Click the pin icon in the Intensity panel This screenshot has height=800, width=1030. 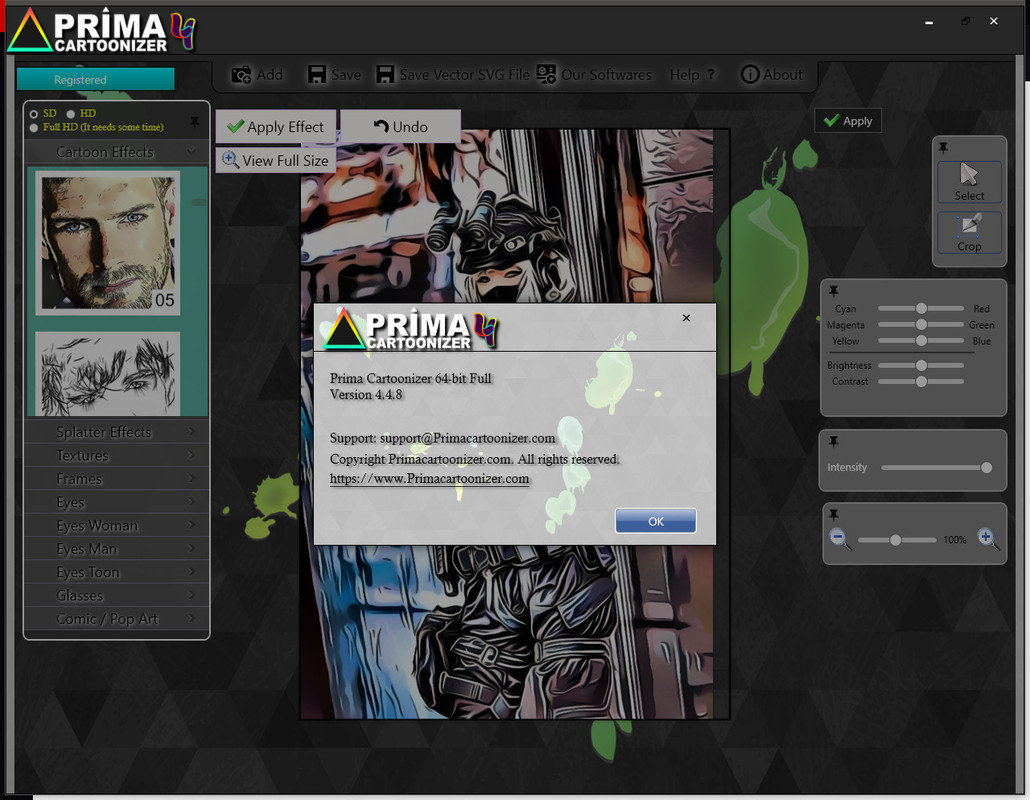coord(834,441)
